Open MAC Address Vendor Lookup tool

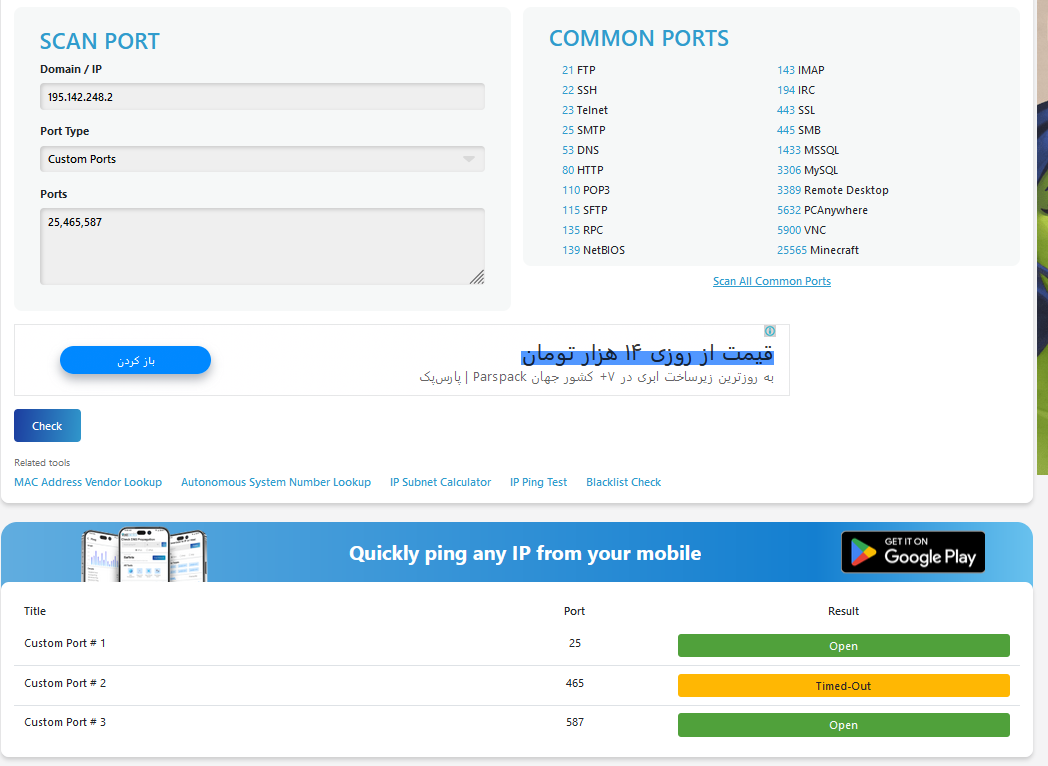88,482
